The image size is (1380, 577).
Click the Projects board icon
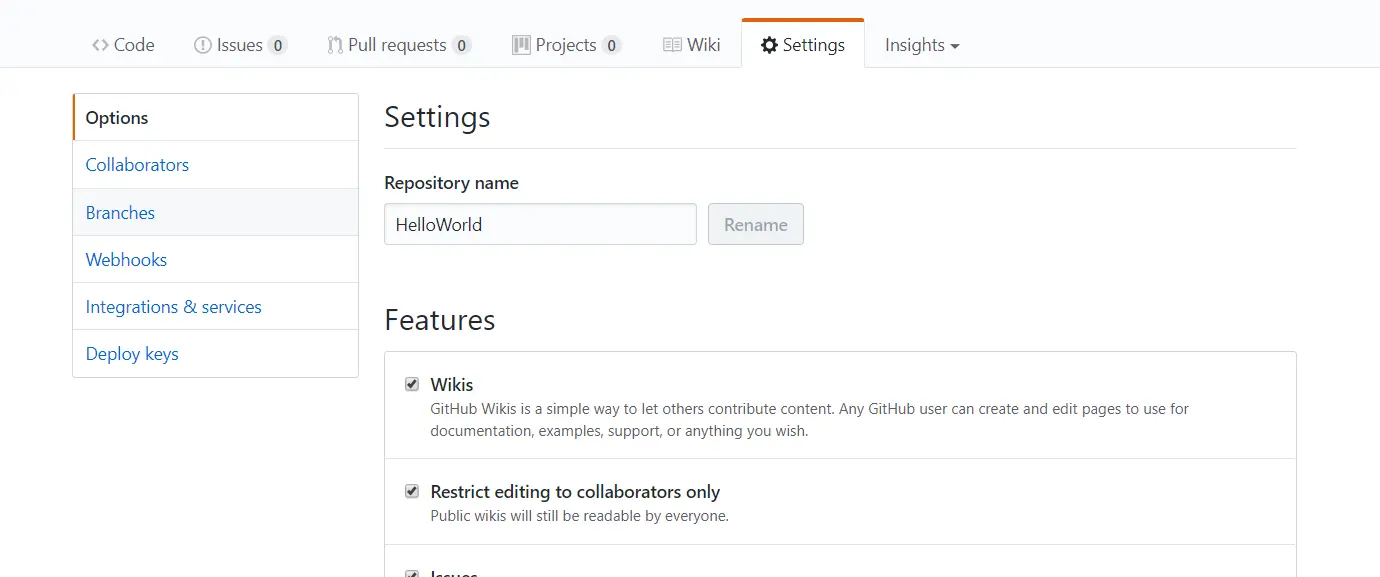coord(521,45)
